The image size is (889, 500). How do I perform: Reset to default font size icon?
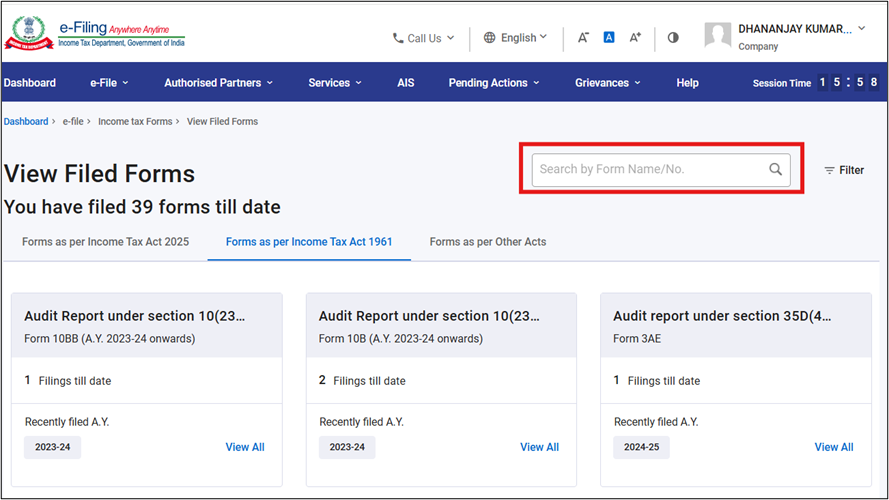[609, 37]
